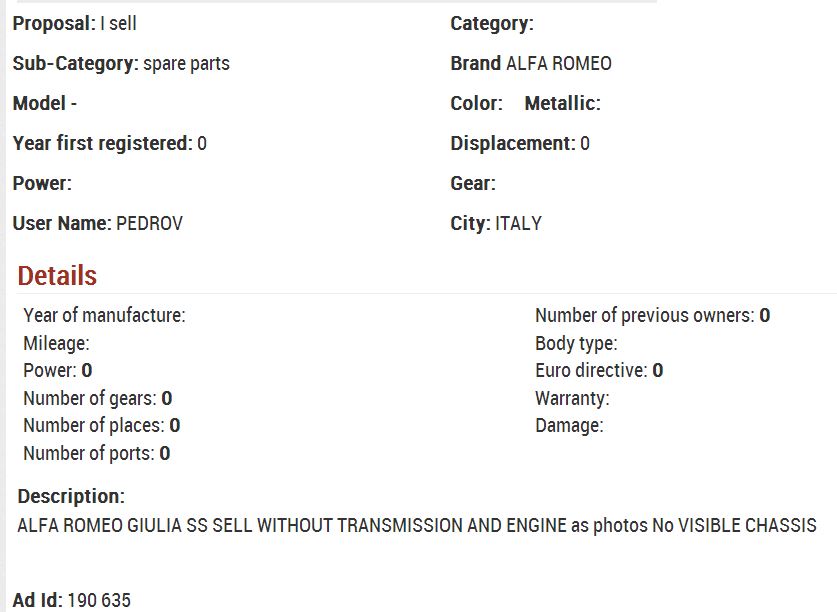Click the ALFA ROMEO brand value
This screenshot has width=837, height=612.
tap(559, 64)
